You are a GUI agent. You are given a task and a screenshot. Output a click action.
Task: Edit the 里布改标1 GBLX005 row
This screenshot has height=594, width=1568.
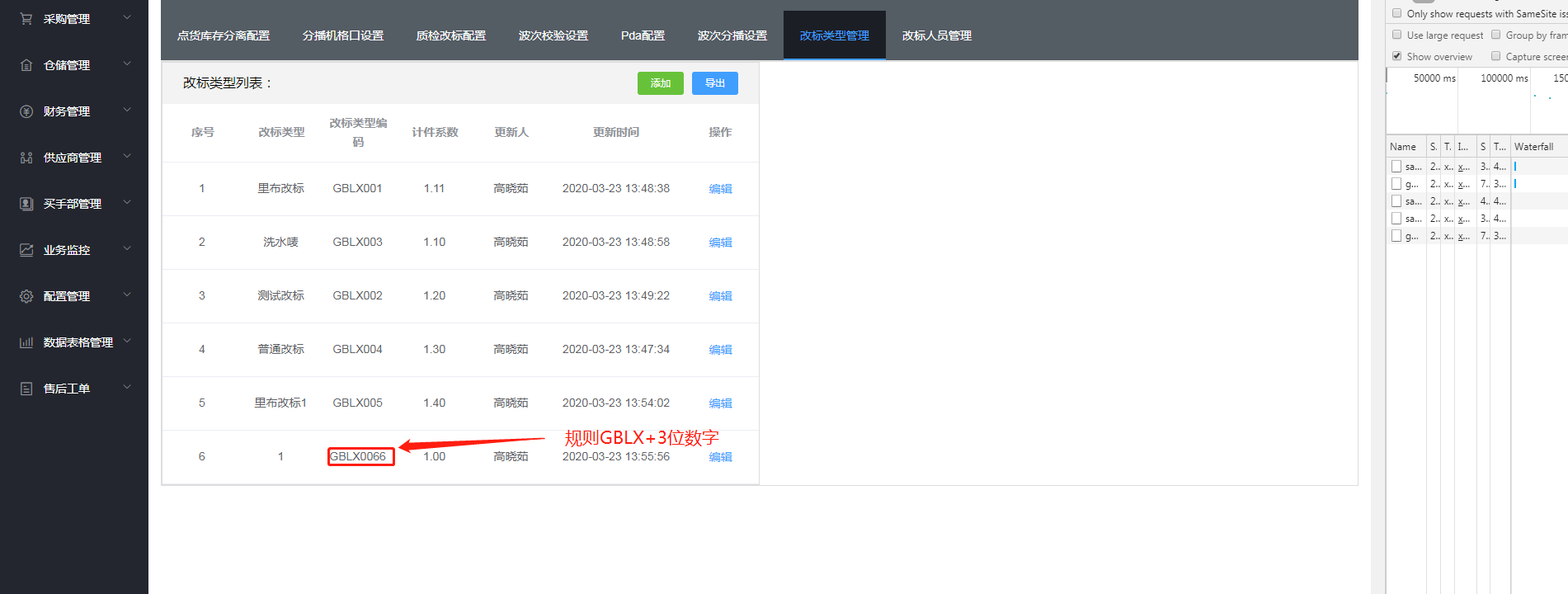click(720, 403)
